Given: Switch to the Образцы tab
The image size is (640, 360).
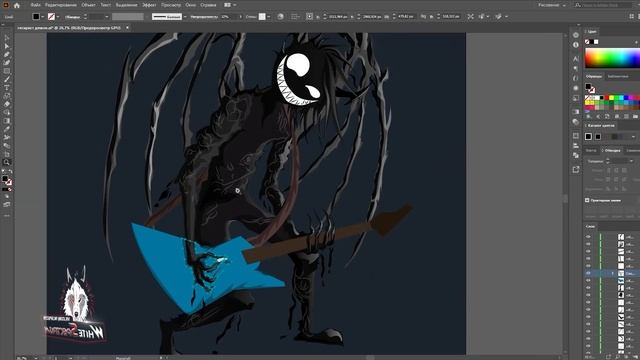Looking at the screenshot, I should click(594, 77).
